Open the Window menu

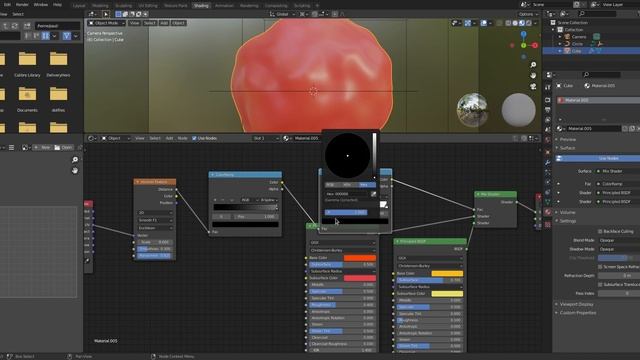[x=40, y=4]
